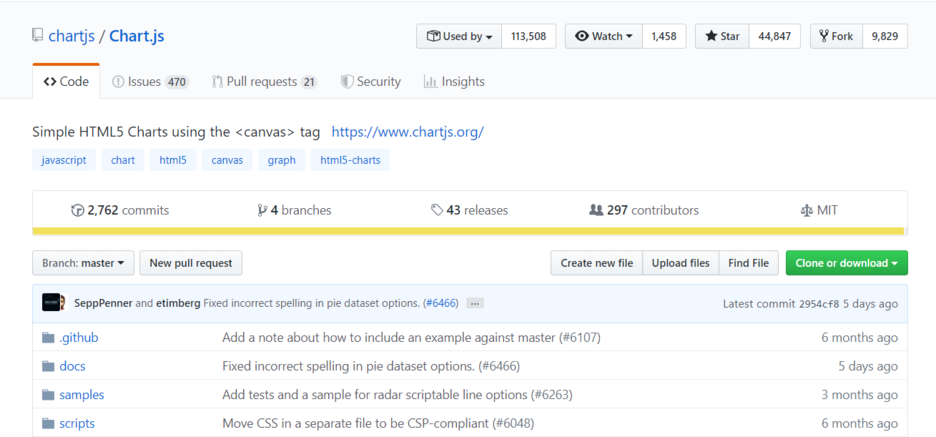Click the 470 issues counter badge

(177, 82)
